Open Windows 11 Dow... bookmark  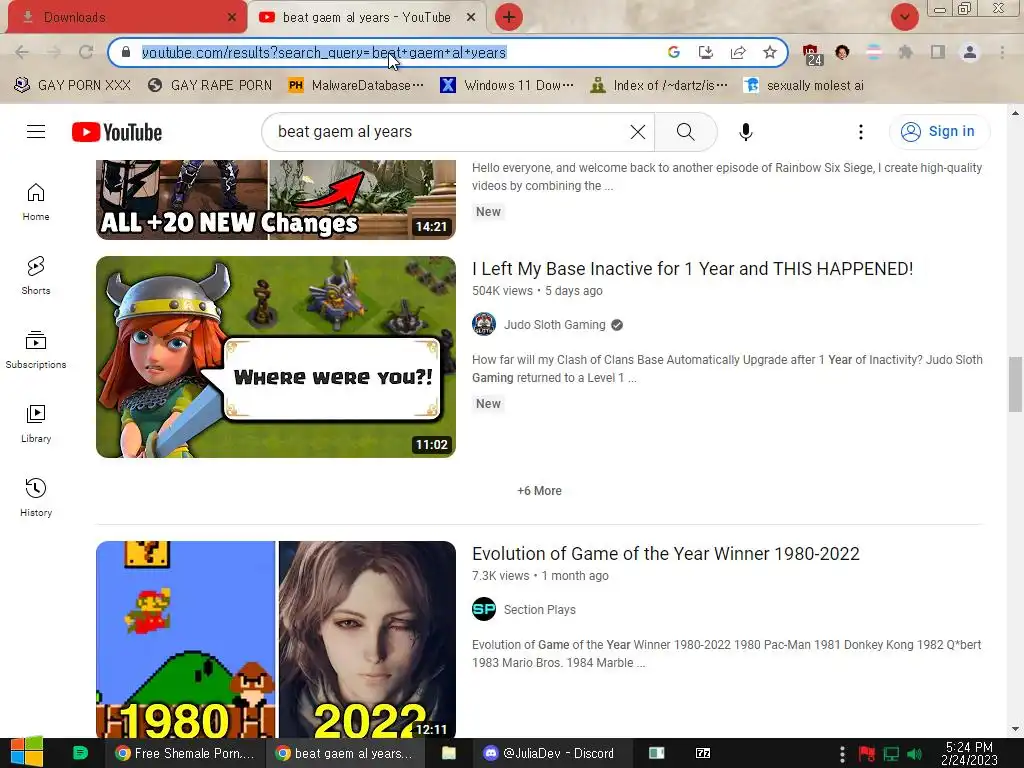coord(507,86)
